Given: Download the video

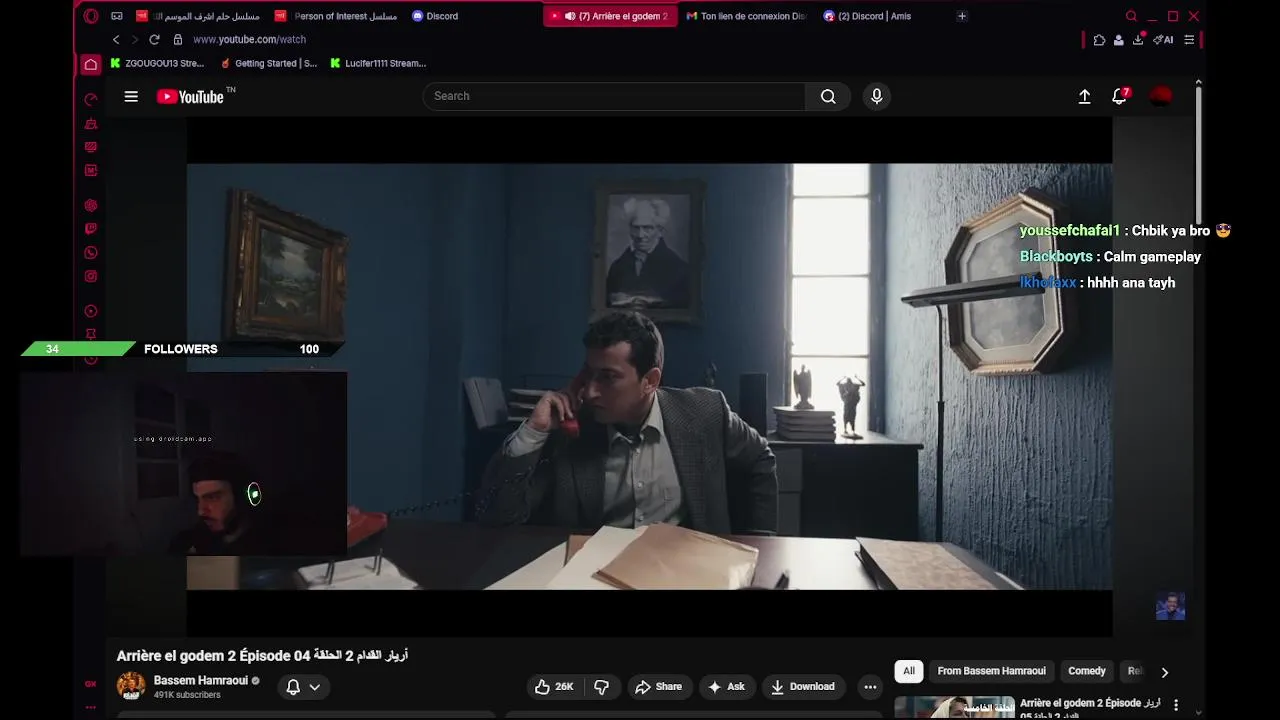Looking at the screenshot, I should pos(803,686).
